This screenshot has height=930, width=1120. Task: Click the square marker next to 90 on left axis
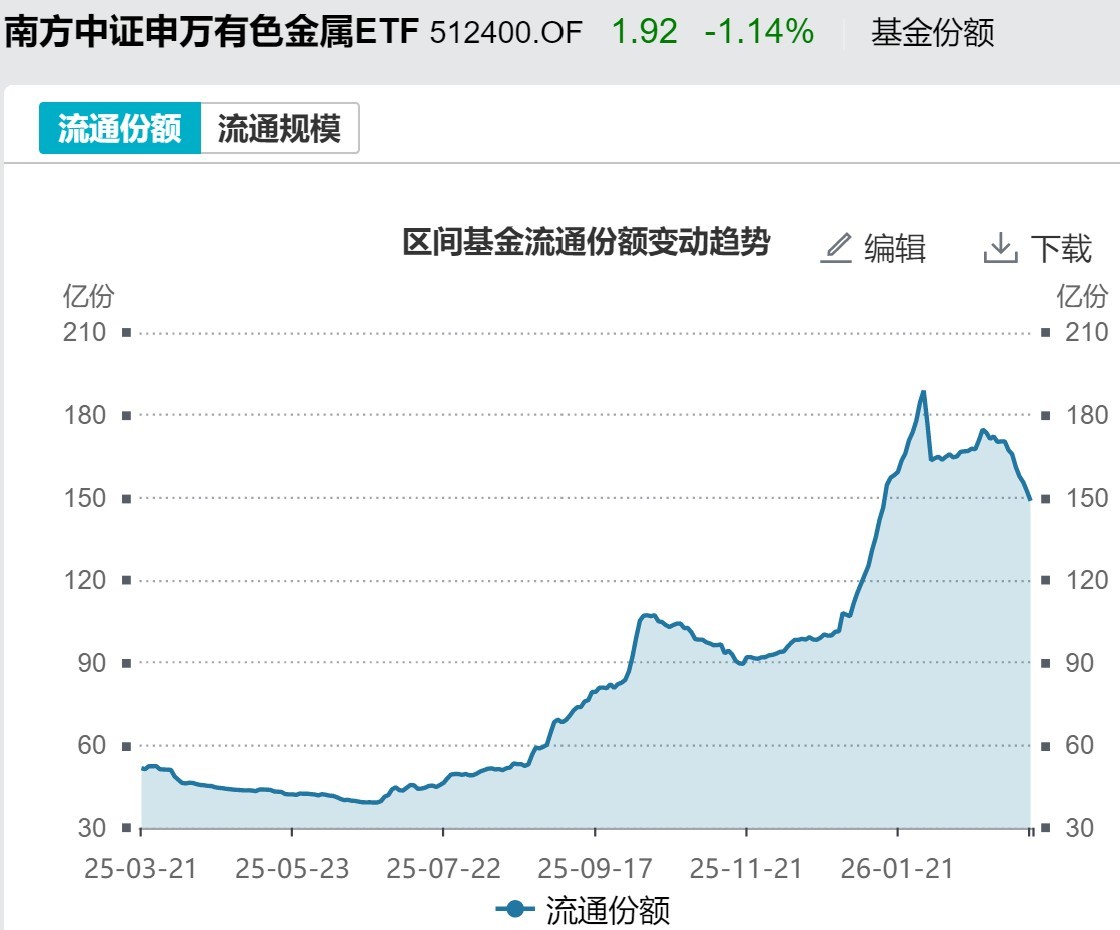coord(126,662)
